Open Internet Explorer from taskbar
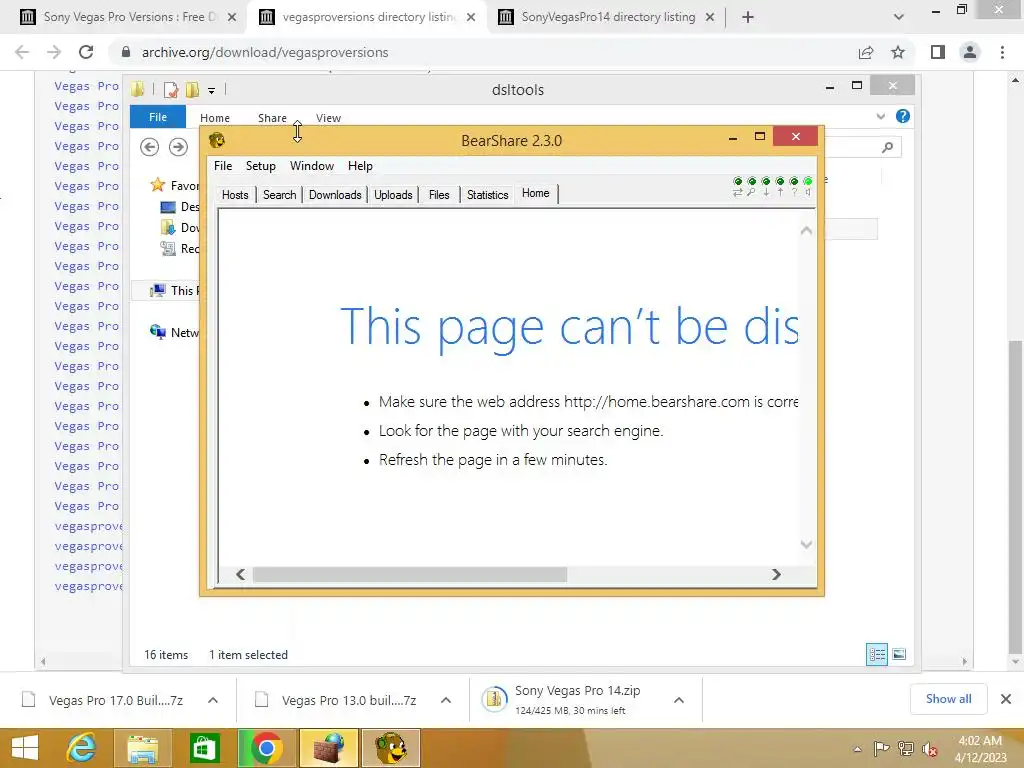The height and width of the screenshot is (768, 1024). (82, 748)
